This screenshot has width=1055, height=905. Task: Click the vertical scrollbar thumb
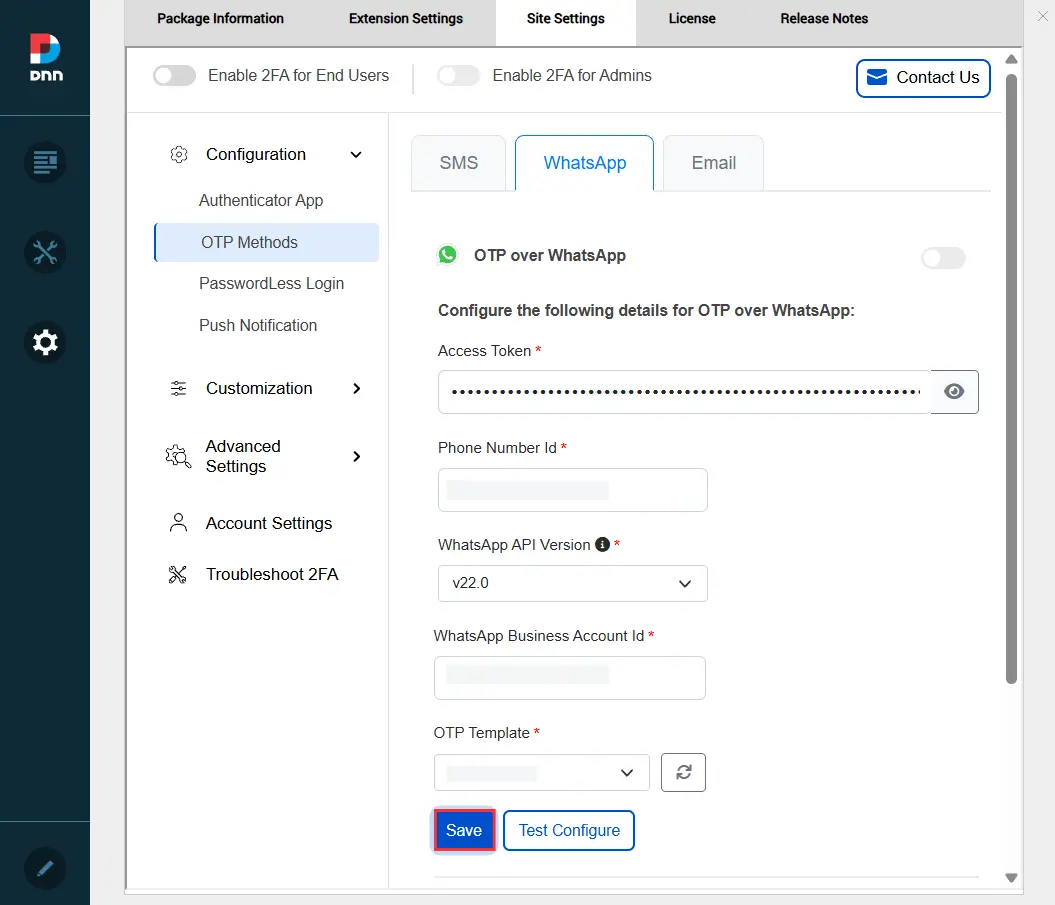pos(1011,378)
